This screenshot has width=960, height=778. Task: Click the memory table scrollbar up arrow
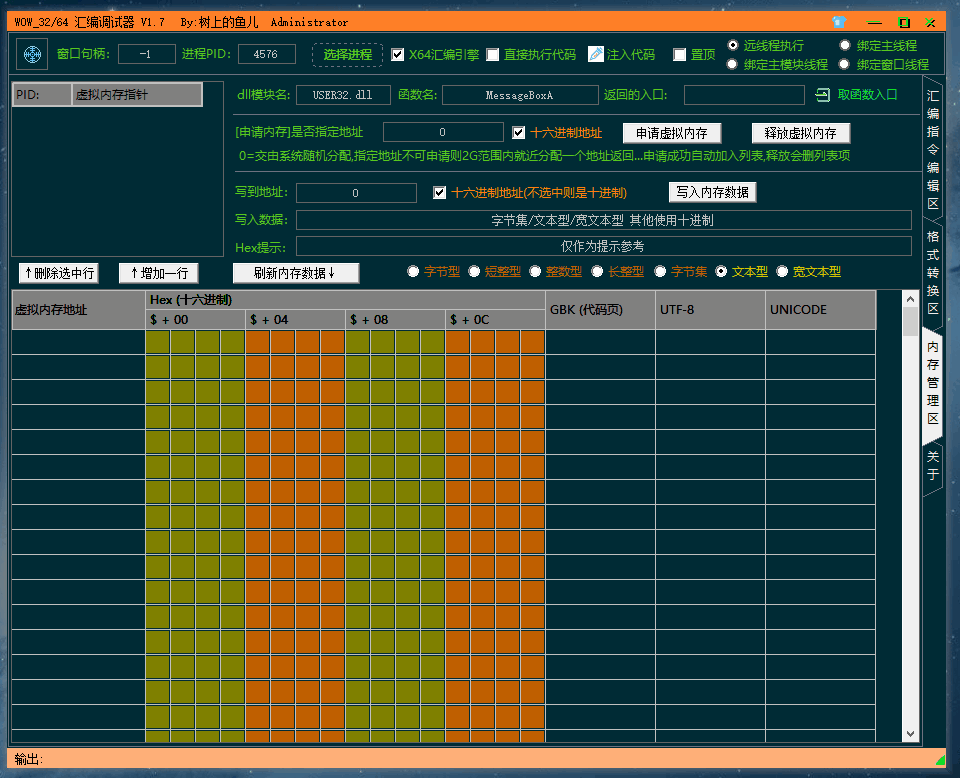[x=910, y=299]
